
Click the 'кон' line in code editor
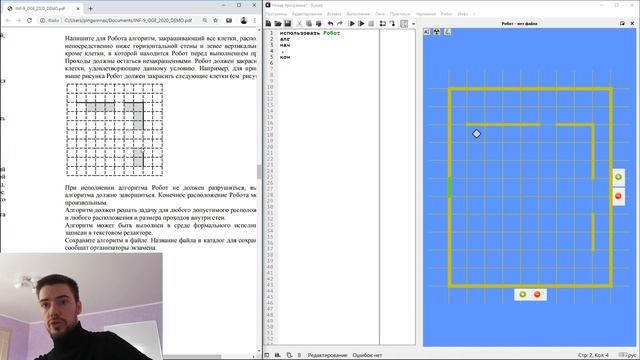click(285, 57)
